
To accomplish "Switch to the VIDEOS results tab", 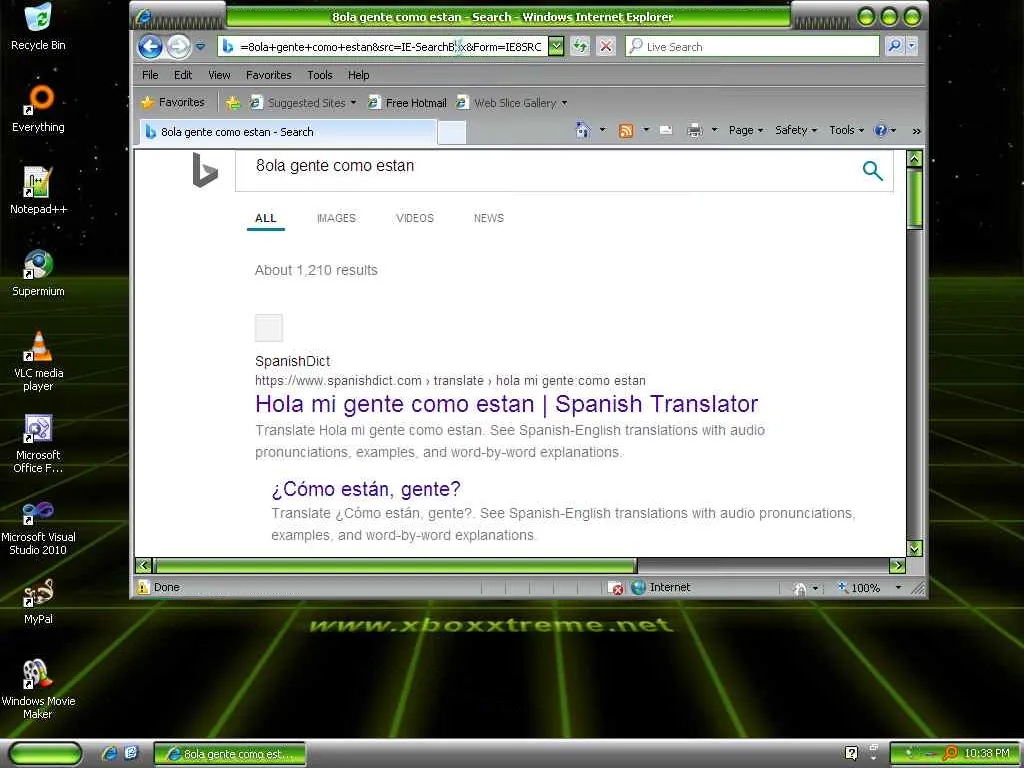I will tap(415, 218).
